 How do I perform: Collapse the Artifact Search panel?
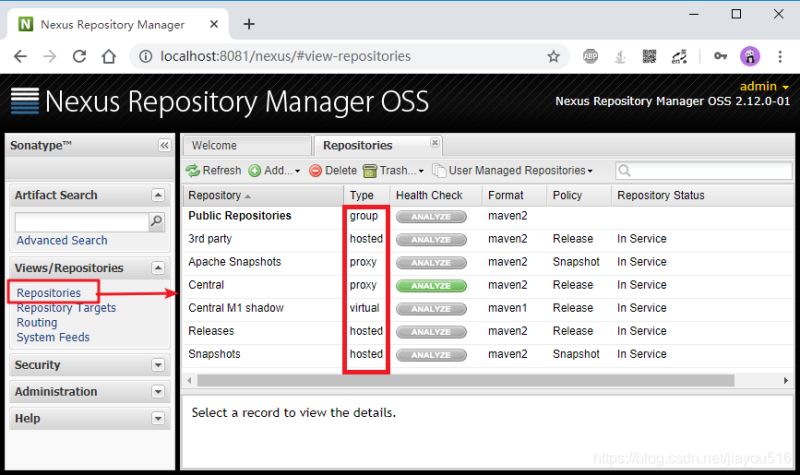tap(158, 195)
